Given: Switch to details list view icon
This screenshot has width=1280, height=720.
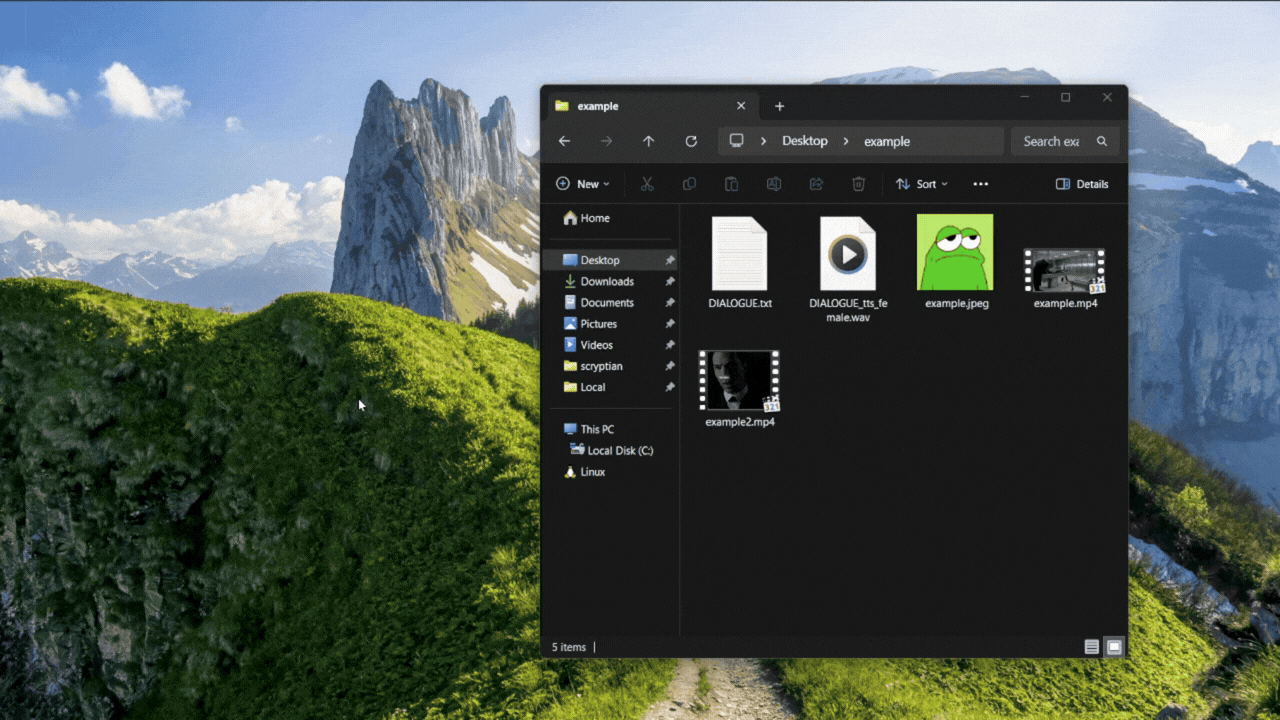Looking at the screenshot, I should pyautogui.click(x=1092, y=647).
